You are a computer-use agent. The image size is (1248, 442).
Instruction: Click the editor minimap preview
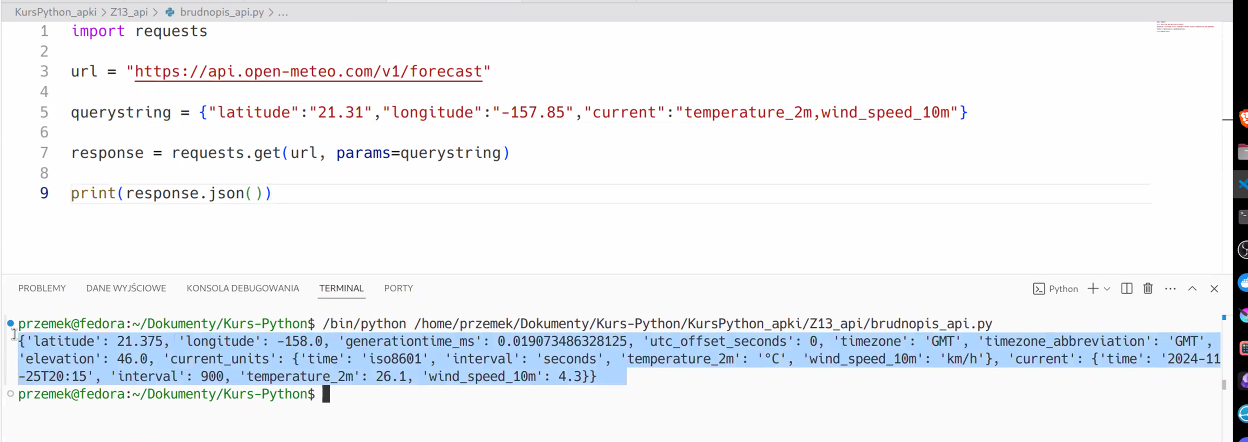click(1187, 27)
